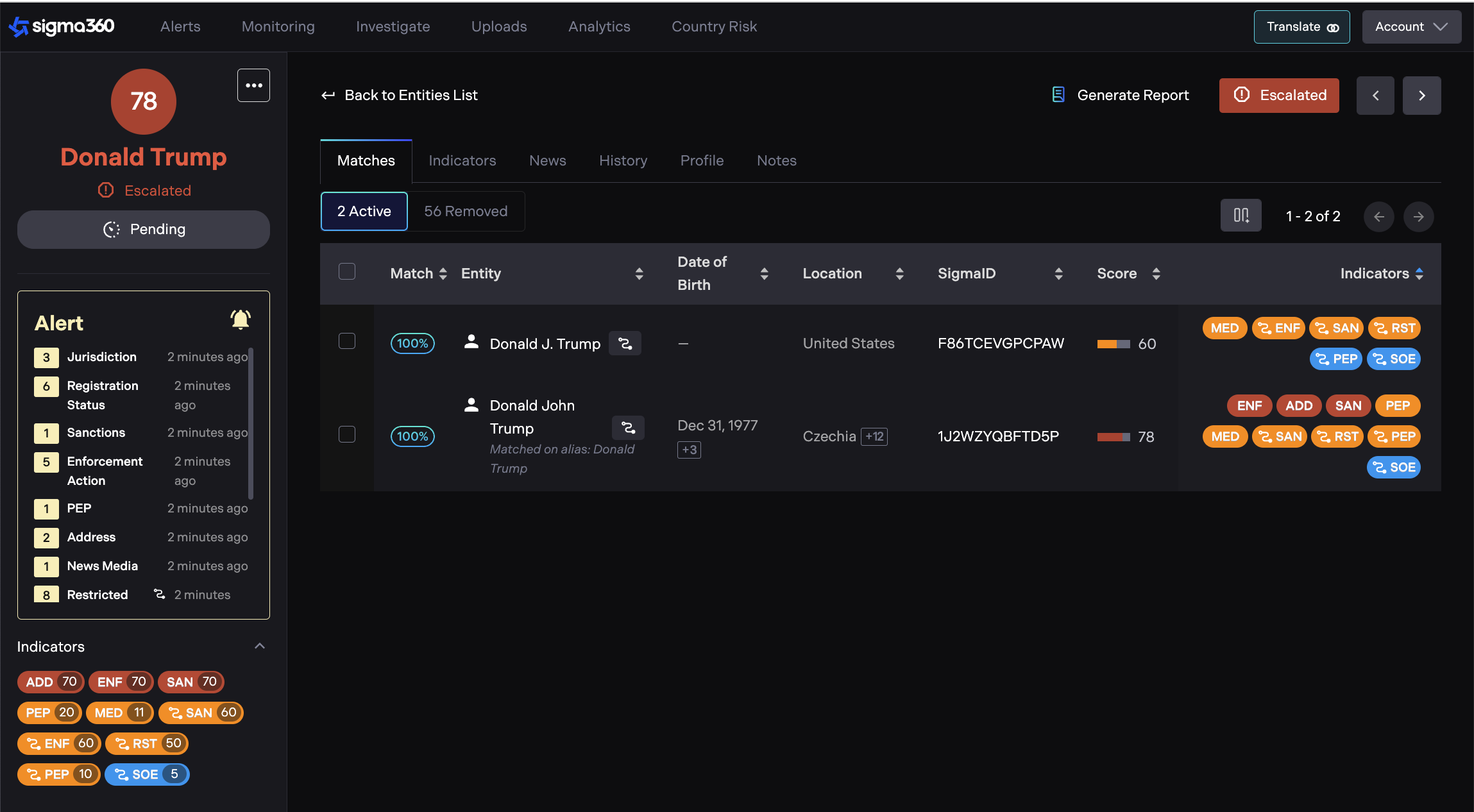
Task: Click network link icon beside Donald John Trump
Action: (x=628, y=428)
